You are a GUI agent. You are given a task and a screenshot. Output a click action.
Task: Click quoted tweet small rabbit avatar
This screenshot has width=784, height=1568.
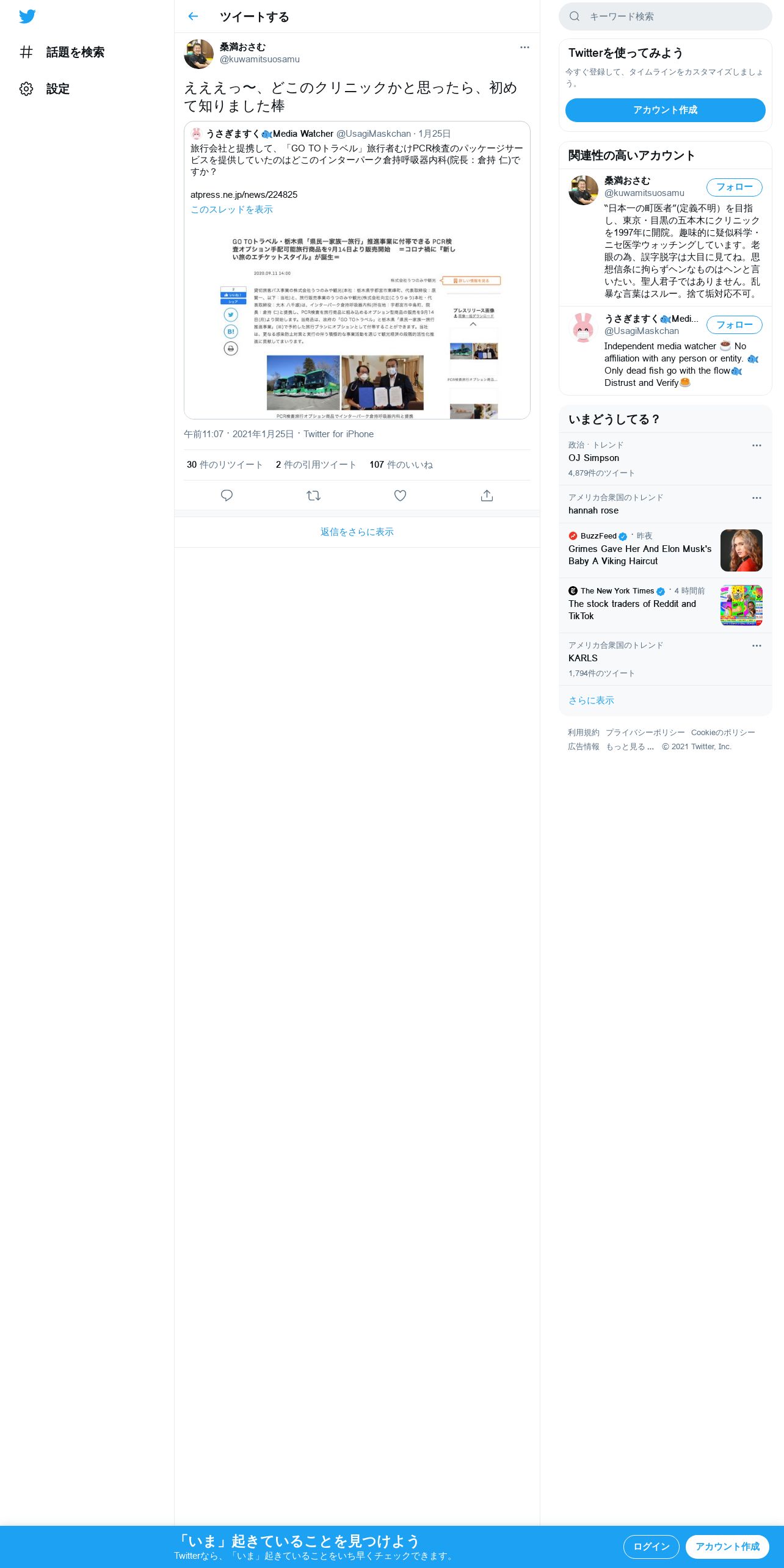coord(196,134)
